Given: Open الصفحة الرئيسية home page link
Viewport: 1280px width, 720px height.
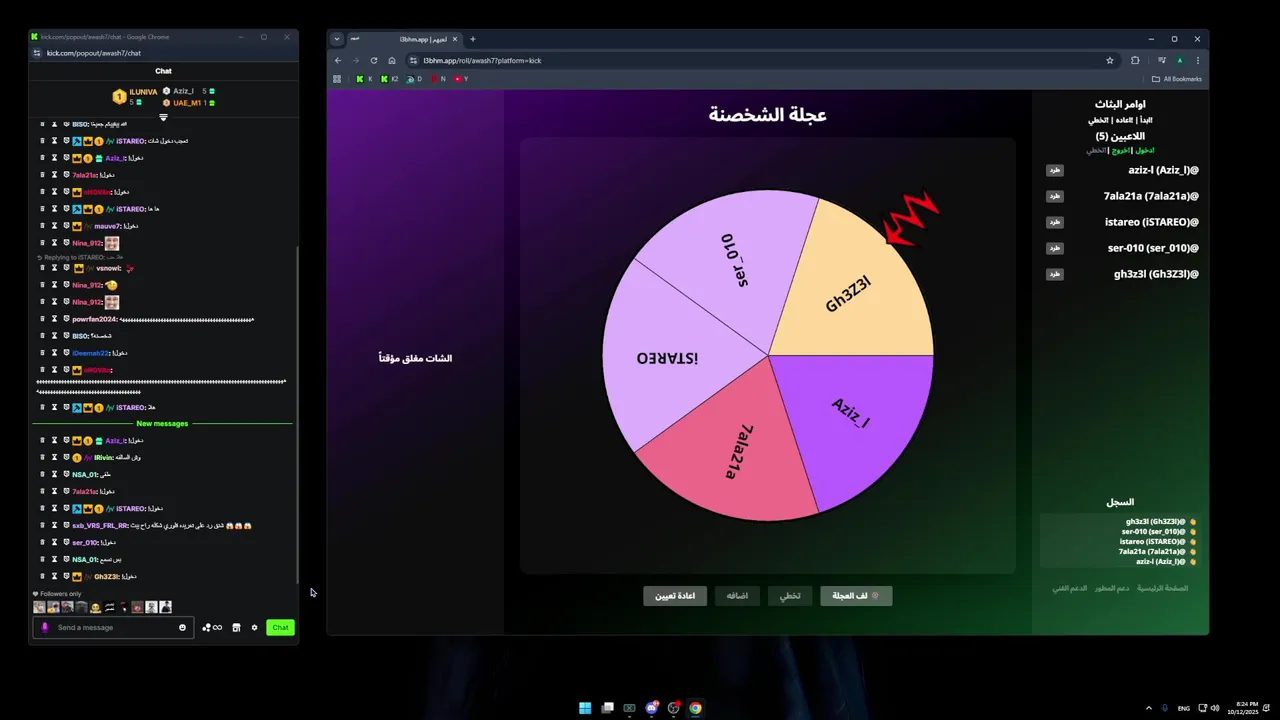Looking at the screenshot, I should coord(1163,588).
